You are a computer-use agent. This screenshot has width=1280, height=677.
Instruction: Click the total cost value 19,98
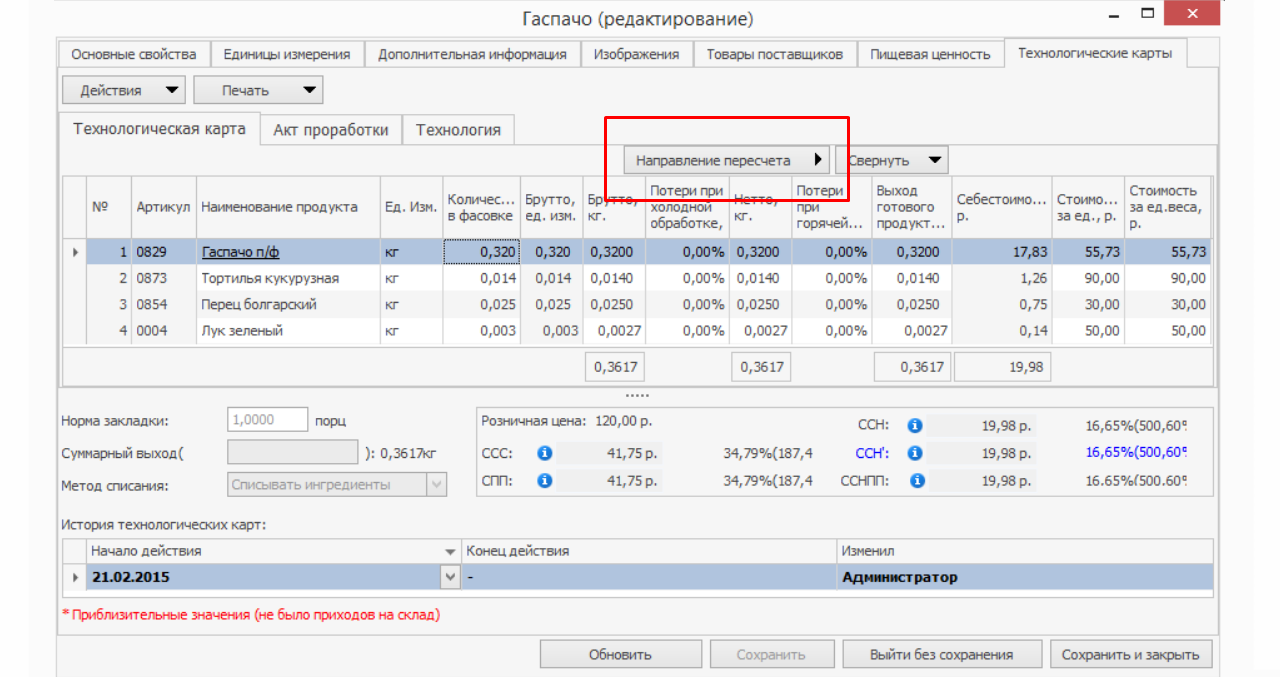click(1003, 367)
